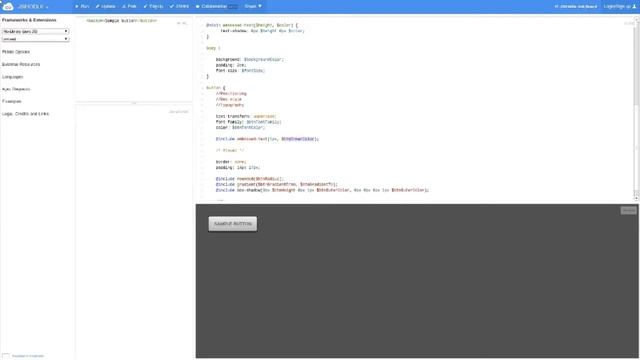Screen dimensions: 640x360
Task: Expand Examples section
Action: (x=11, y=101)
